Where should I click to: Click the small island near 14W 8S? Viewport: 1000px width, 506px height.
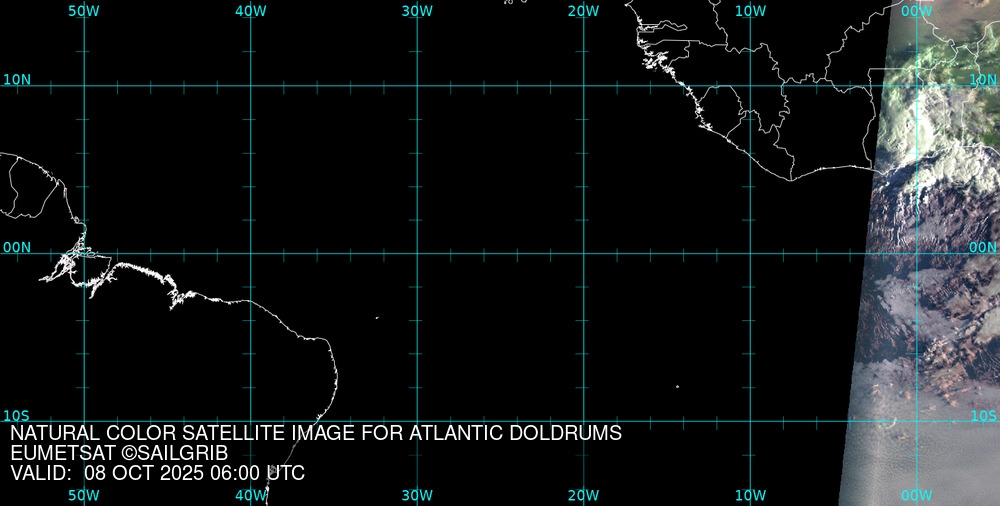tap(677, 386)
